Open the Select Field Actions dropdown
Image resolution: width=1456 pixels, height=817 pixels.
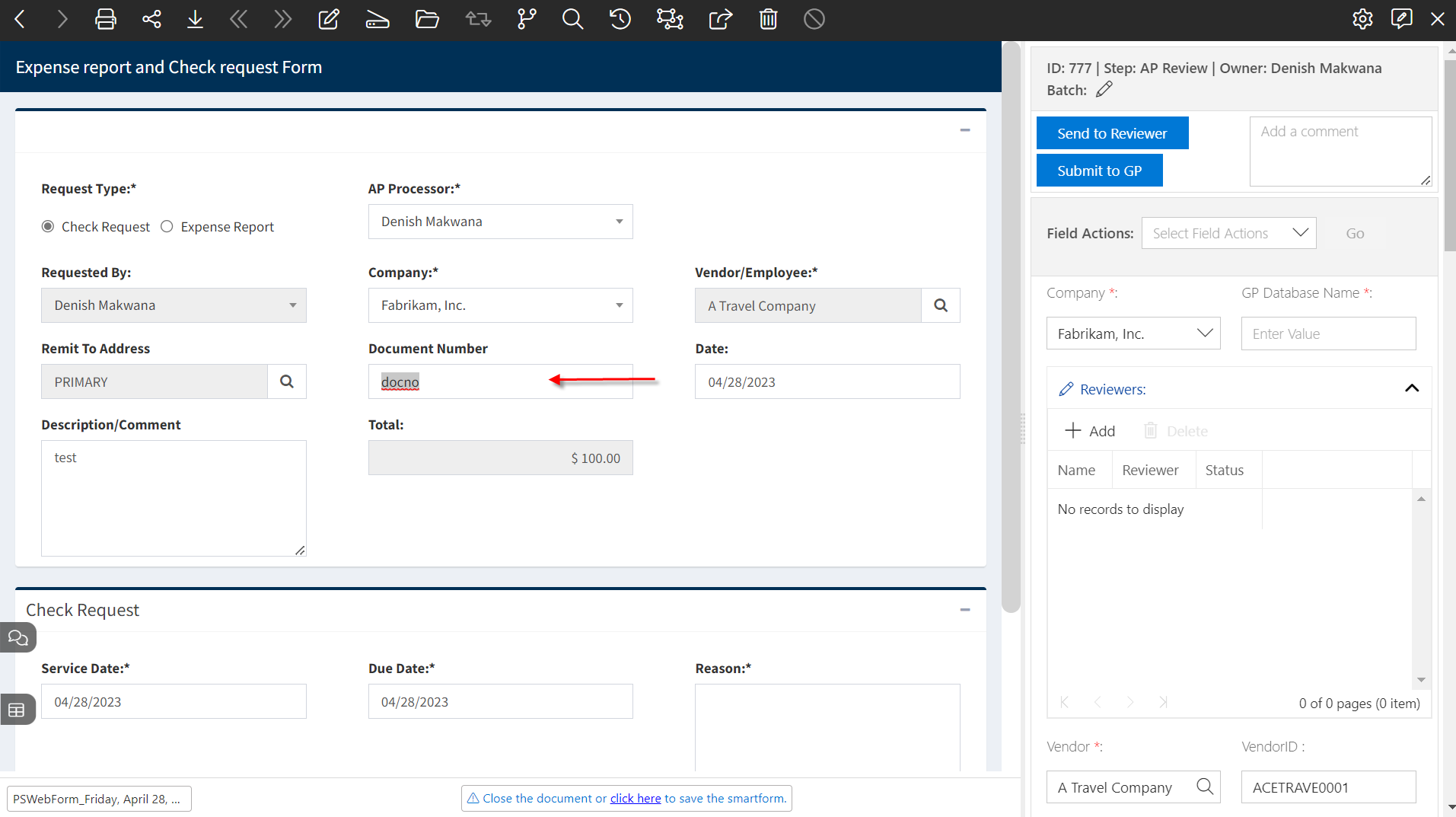1229,233
